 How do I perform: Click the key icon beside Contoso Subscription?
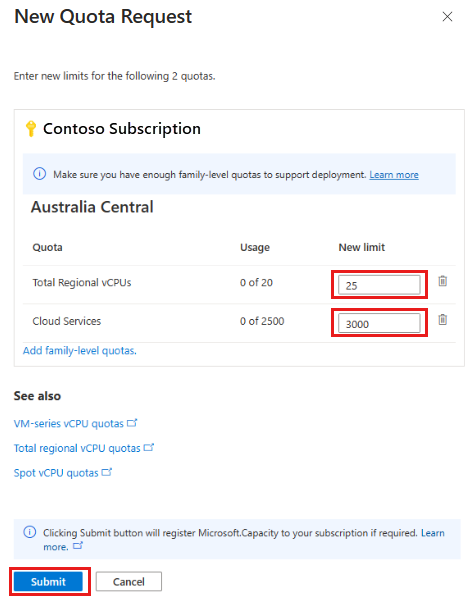click(x=31, y=129)
